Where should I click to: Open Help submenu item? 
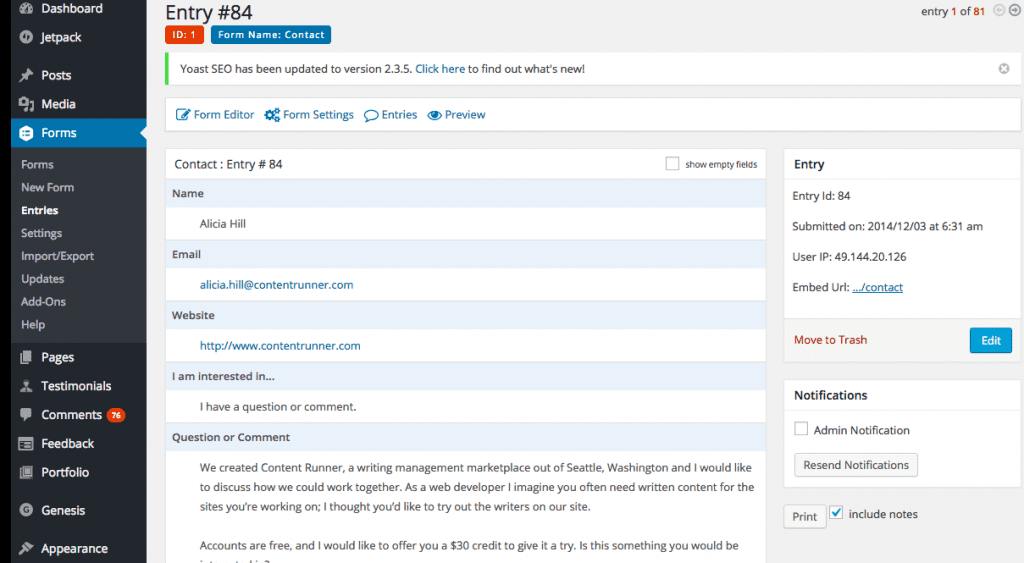click(33, 325)
